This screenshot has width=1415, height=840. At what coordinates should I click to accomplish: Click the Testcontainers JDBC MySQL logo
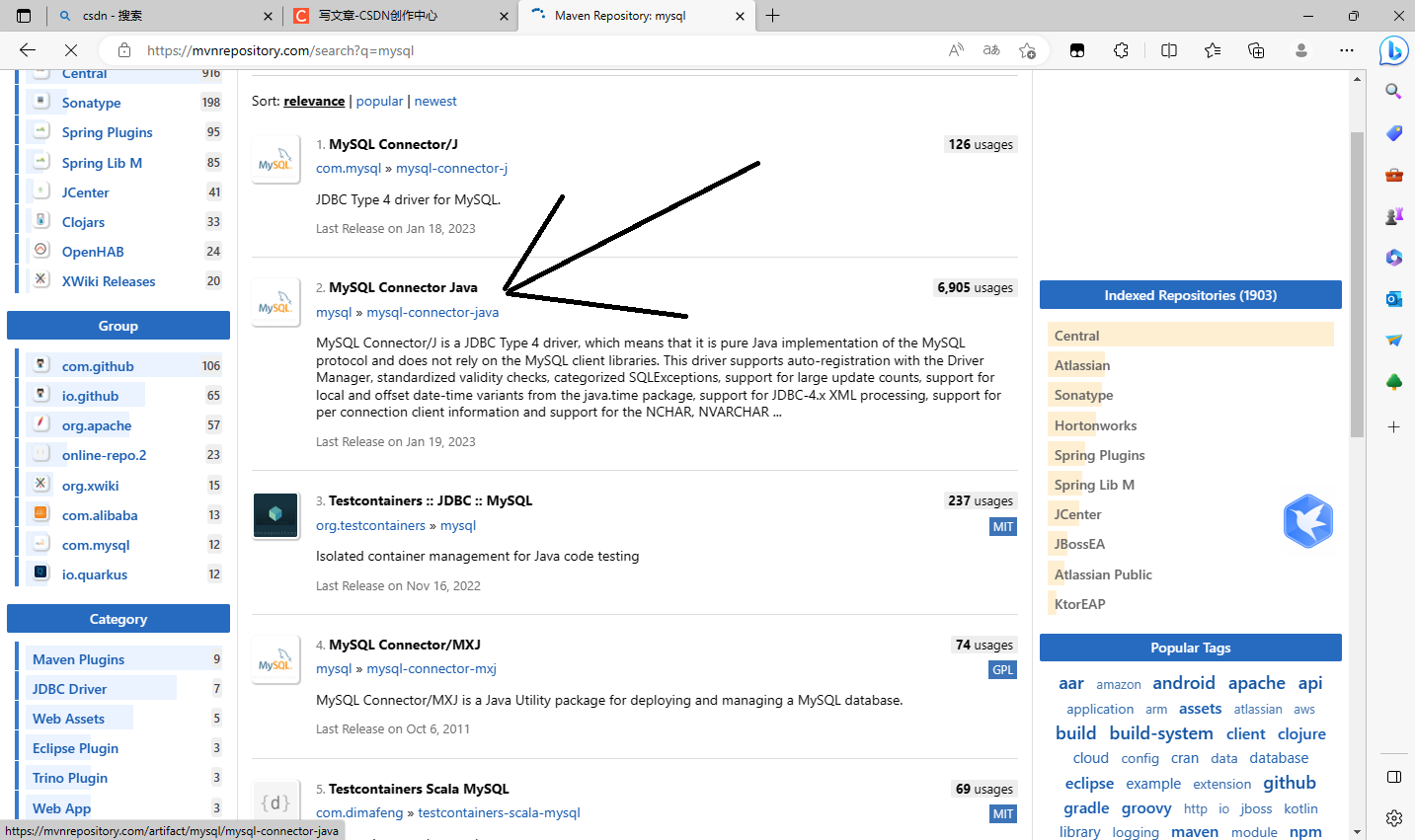click(275, 515)
